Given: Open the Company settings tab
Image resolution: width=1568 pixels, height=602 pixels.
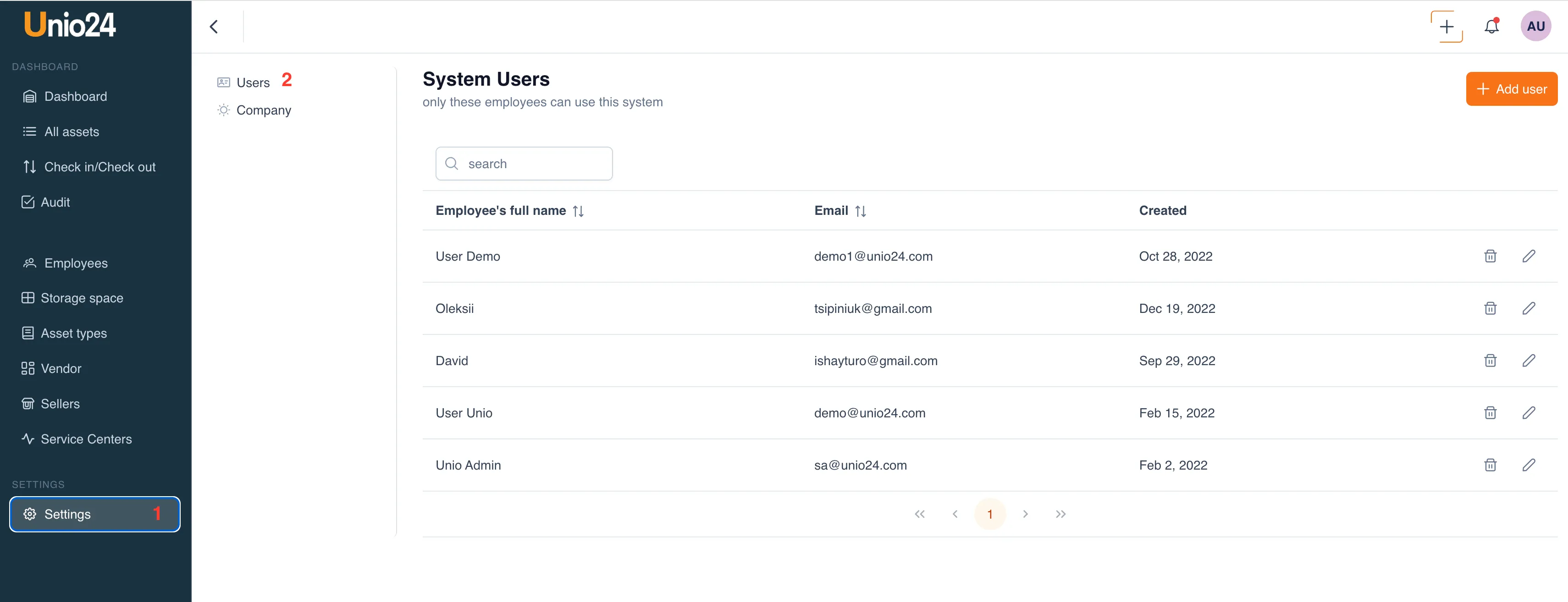Looking at the screenshot, I should [x=263, y=110].
